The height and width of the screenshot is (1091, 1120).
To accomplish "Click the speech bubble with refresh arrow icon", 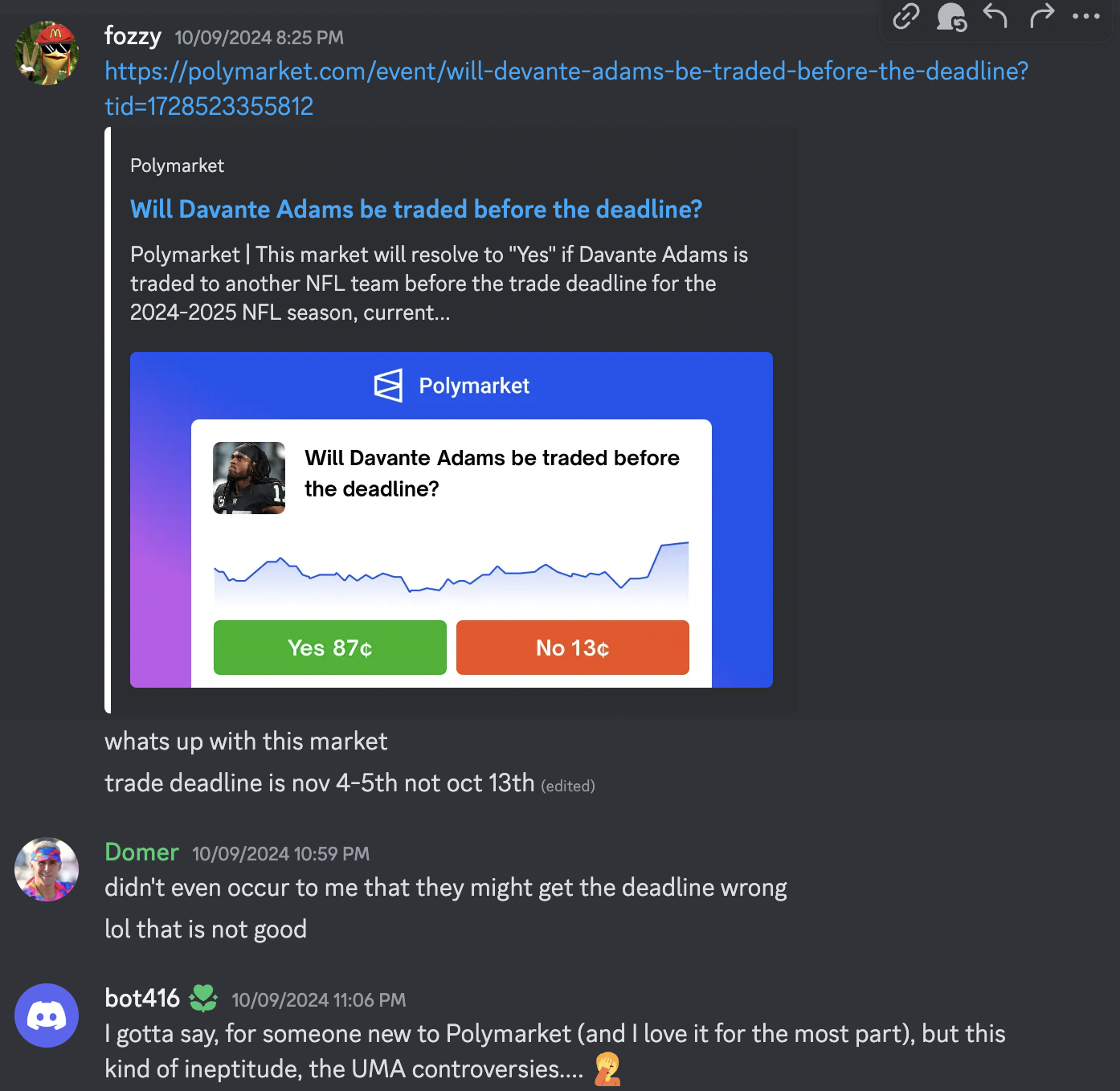I will [951, 16].
